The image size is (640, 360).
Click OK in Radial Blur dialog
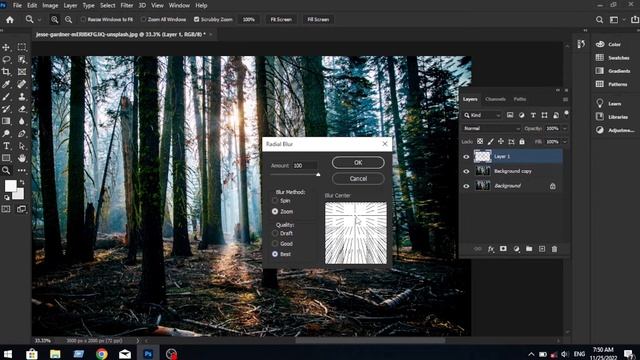click(x=358, y=162)
